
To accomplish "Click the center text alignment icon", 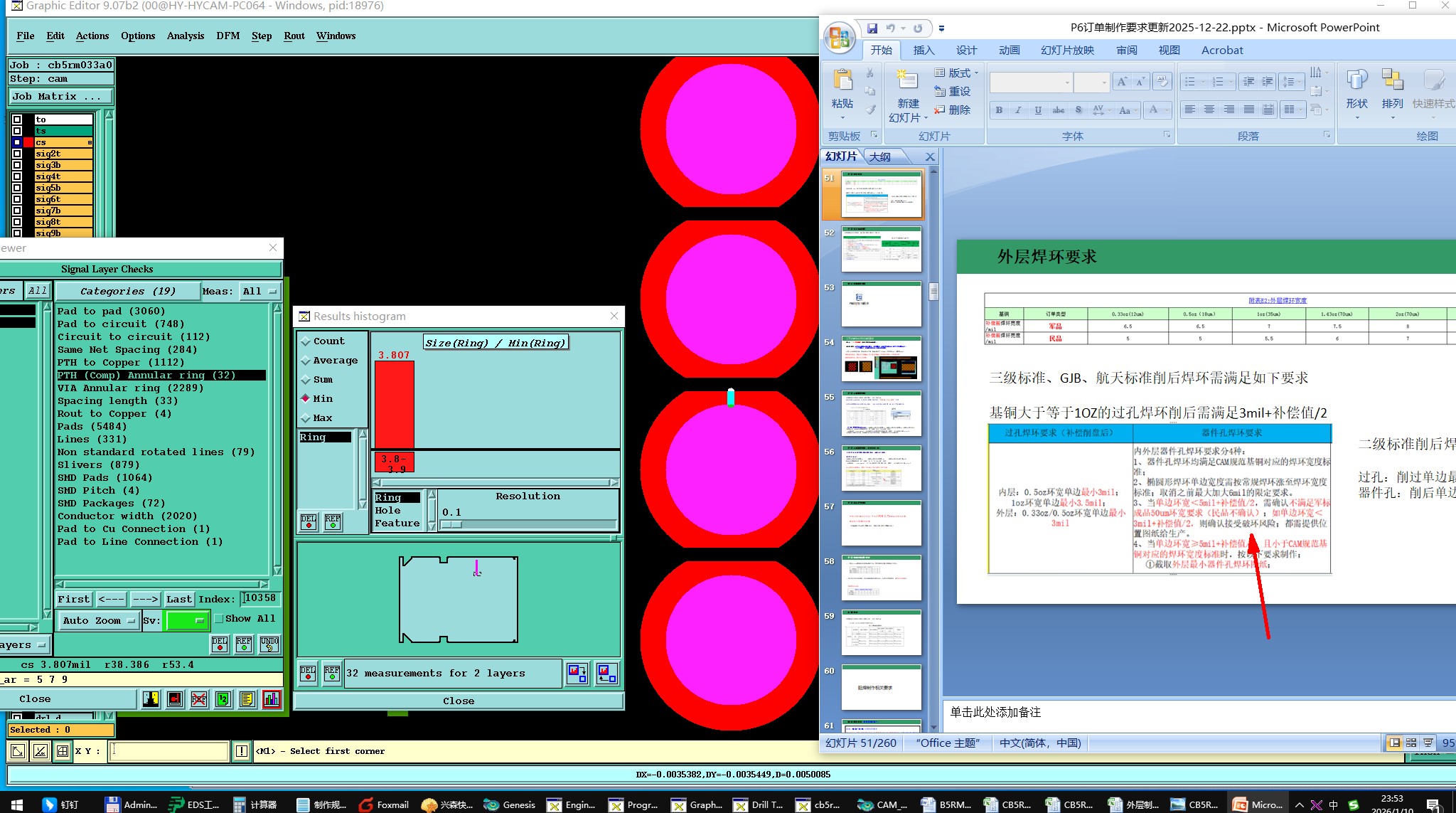I will 1209,110.
